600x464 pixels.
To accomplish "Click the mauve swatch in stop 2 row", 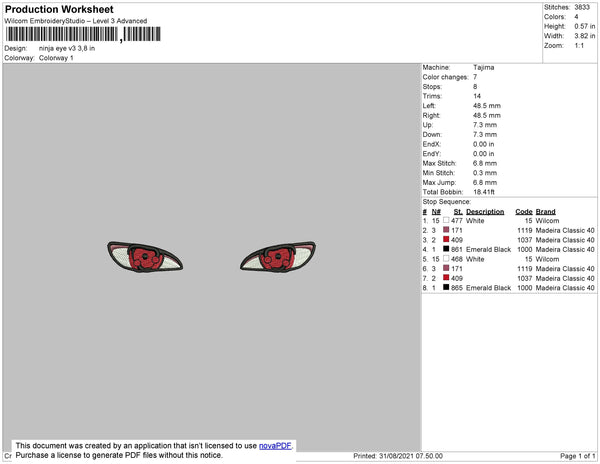I will pyautogui.click(x=446, y=230).
